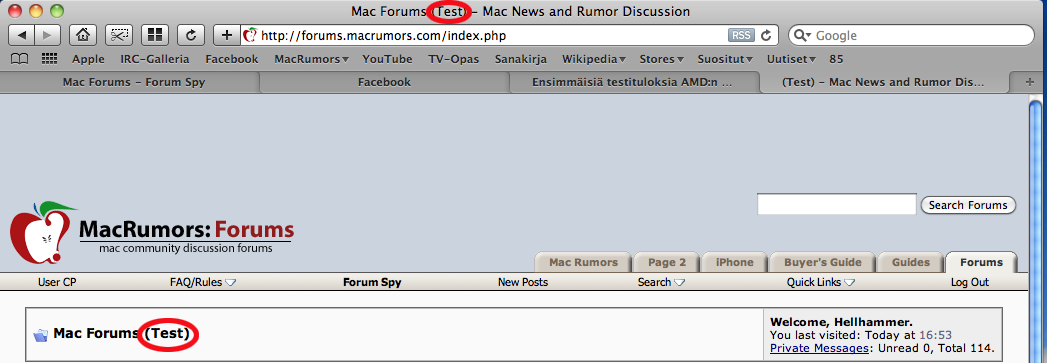Click the forum search text box
Screen dimensions: 1047x363
pyautogui.click(x=836, y=204)
